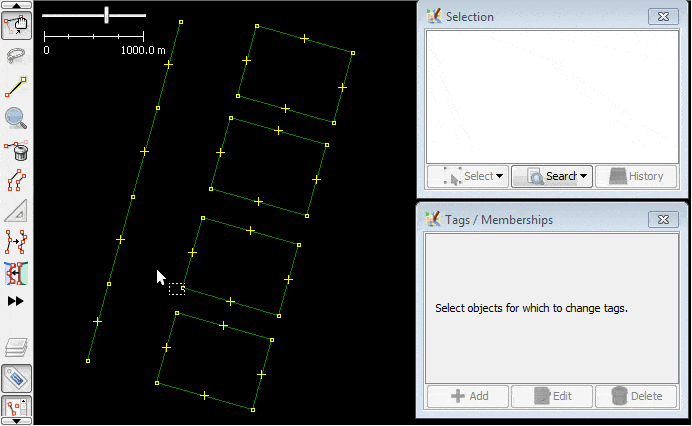Click the bottom end node of the long way

[x=88, y=361]
